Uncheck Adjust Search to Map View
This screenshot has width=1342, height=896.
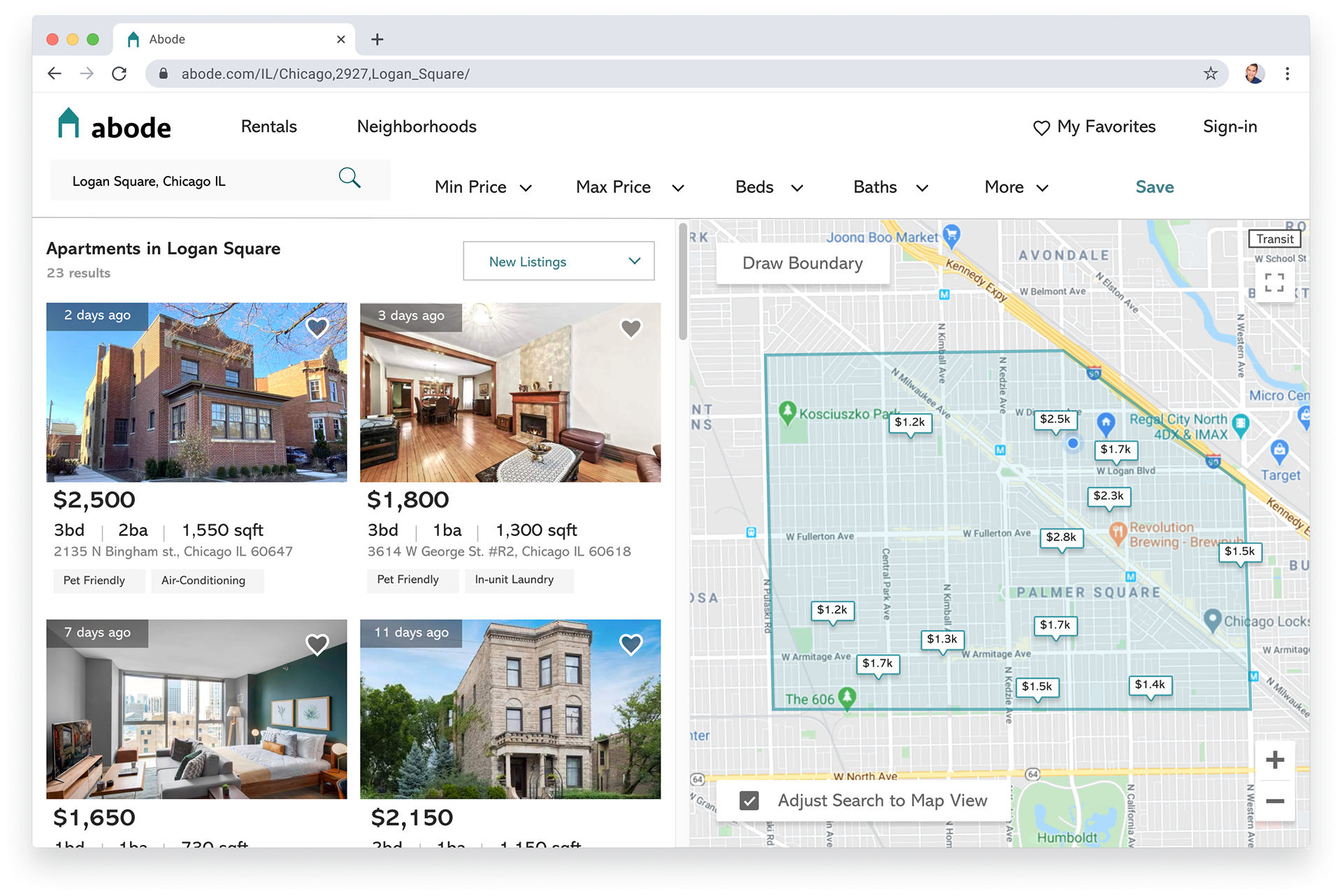point(749,801)
